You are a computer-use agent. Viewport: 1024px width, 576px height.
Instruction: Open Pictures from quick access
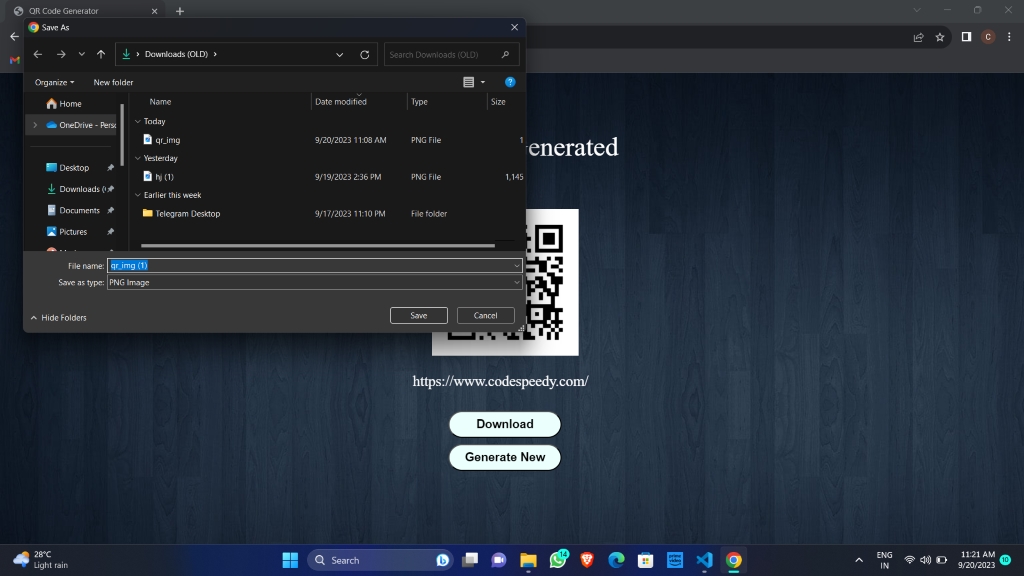[x=72, y=232]
